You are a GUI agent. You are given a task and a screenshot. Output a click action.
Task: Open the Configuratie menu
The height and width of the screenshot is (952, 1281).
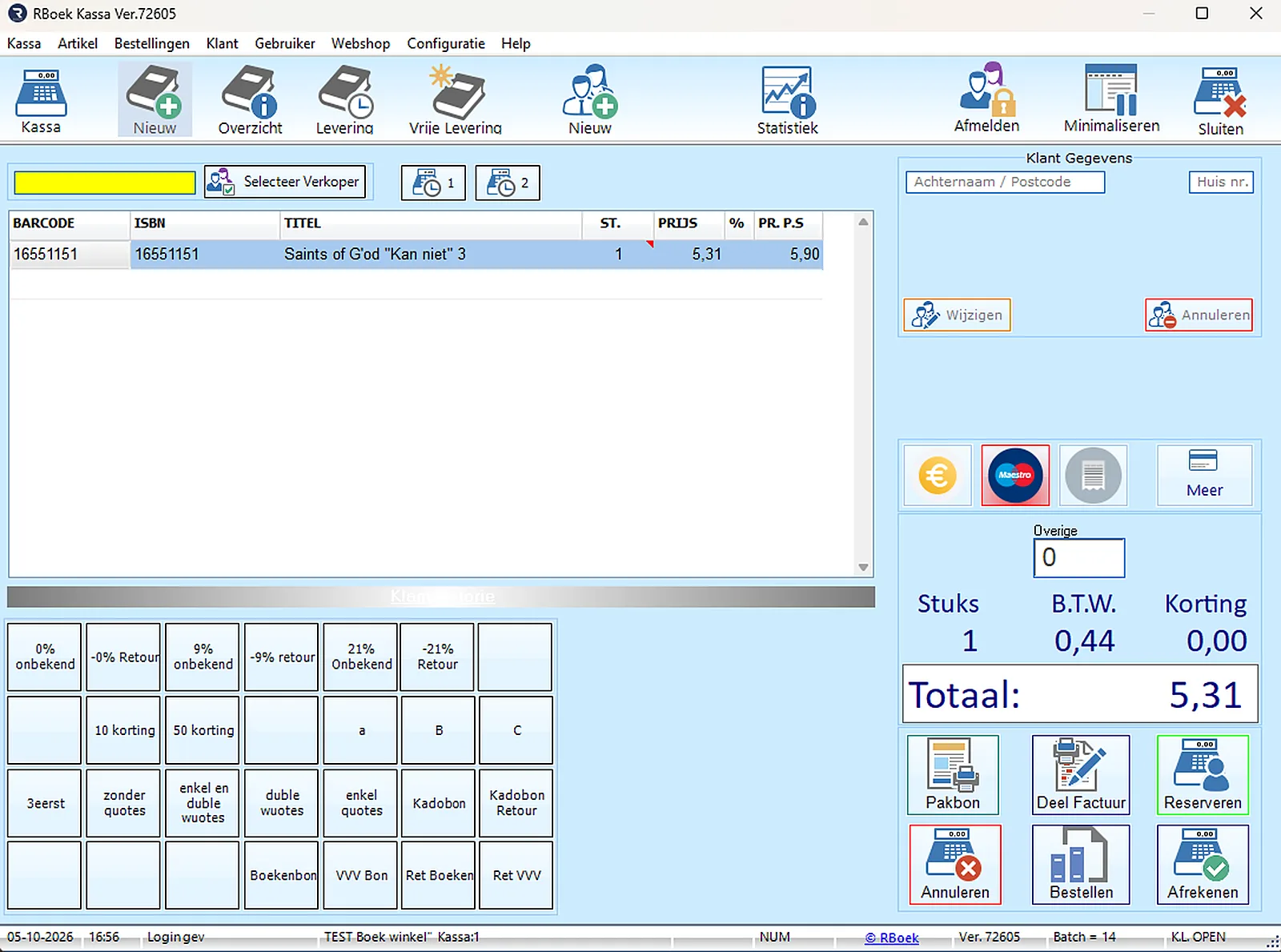click(x=446, y=43)
